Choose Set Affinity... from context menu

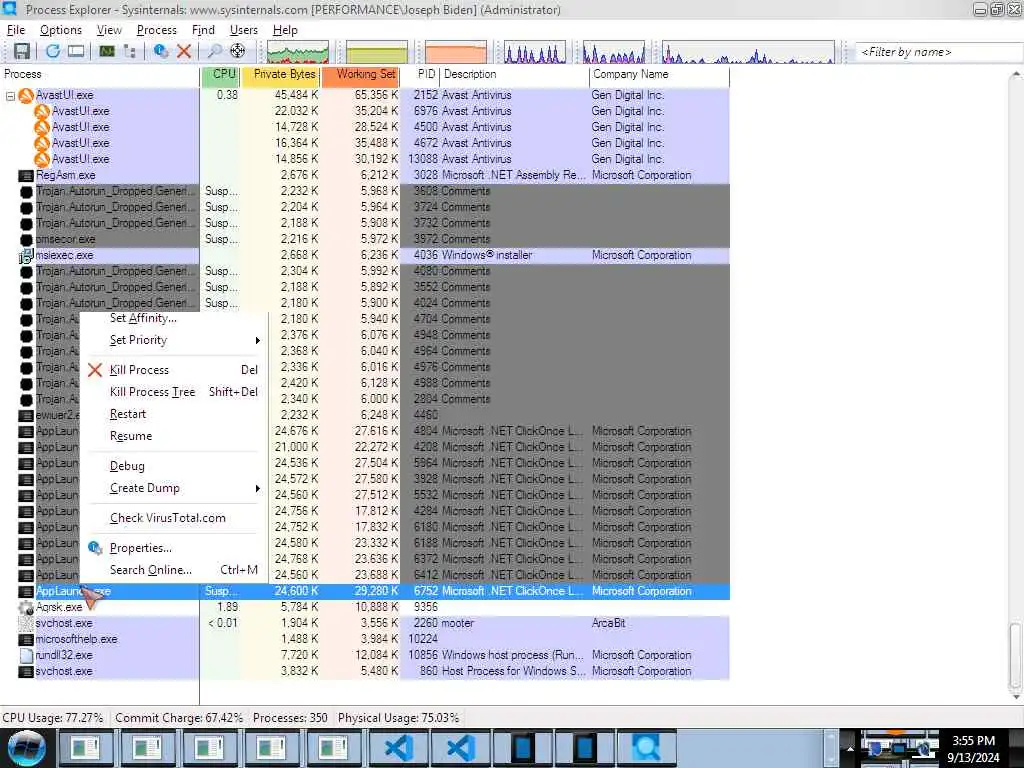pyautogui.click(x=174, y=318)
